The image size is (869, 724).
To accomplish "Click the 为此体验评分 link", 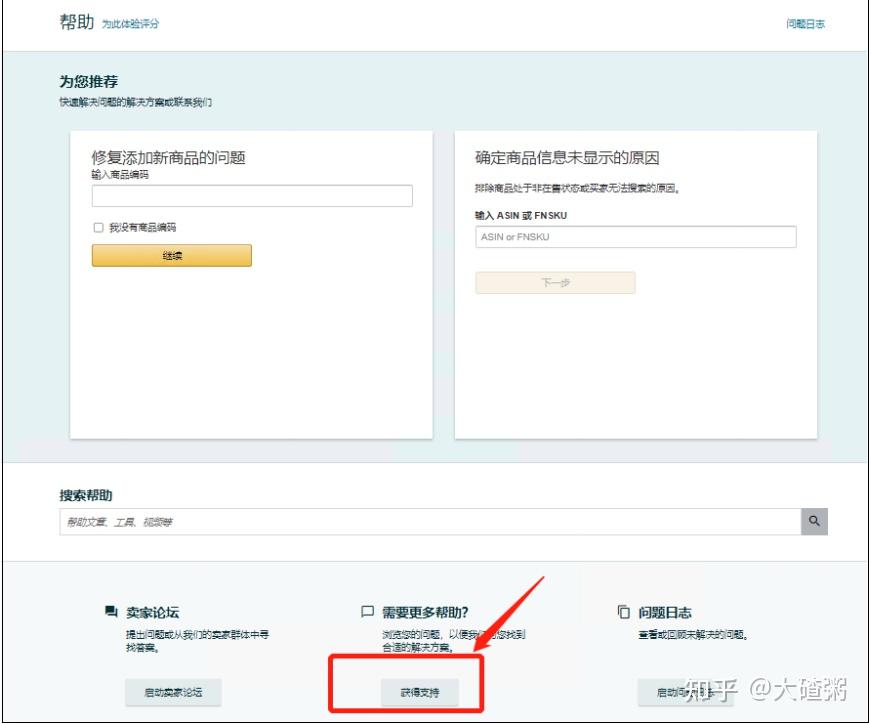I will (x=130, y=24).
